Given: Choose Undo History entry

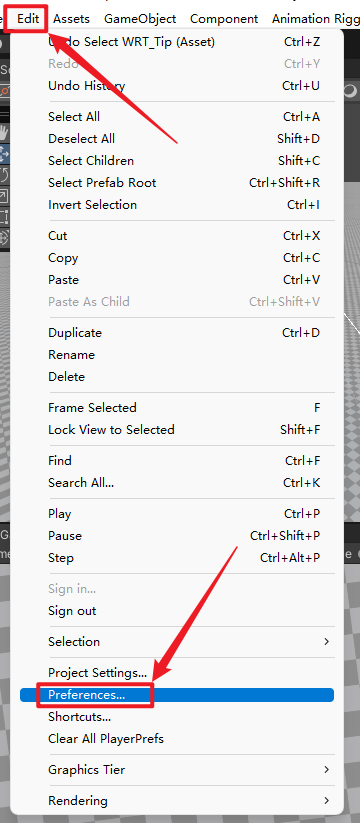Looking at the screenshot, I should click(x=177, y=86).
